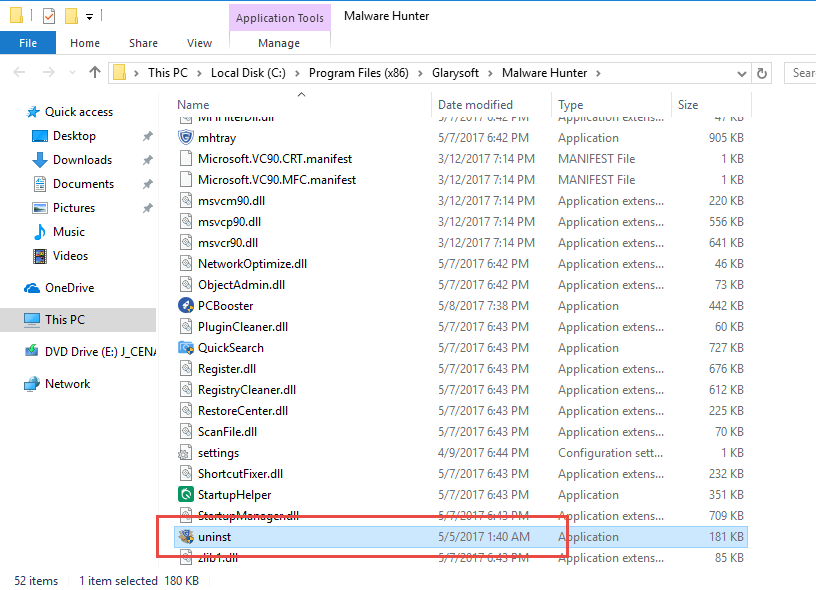Sort by Date modified column header
The width and height of the screenshot is (816, 590).
pos(475,105)
